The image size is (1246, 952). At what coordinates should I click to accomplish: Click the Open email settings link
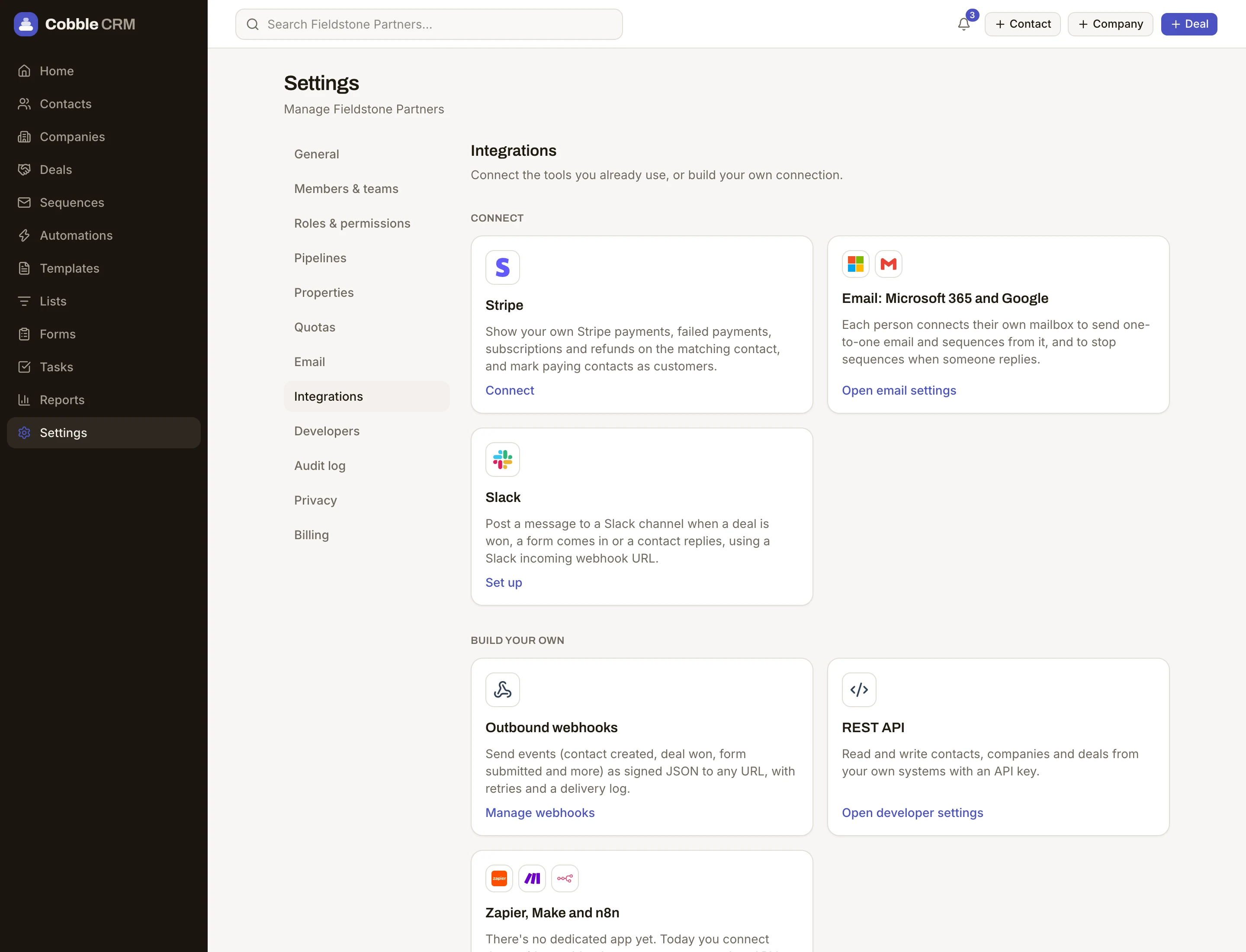(x=899, y=390)
